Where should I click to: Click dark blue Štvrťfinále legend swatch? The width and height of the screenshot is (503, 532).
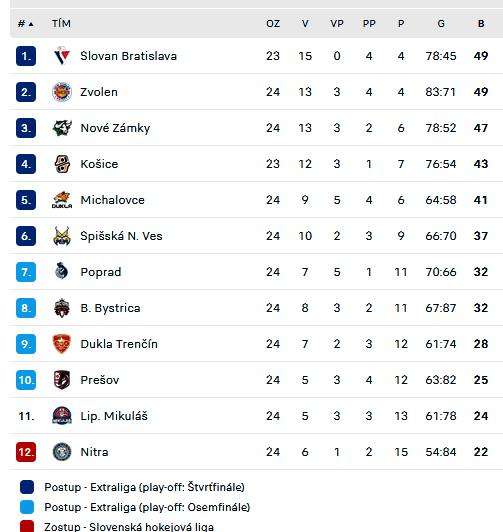27,487
